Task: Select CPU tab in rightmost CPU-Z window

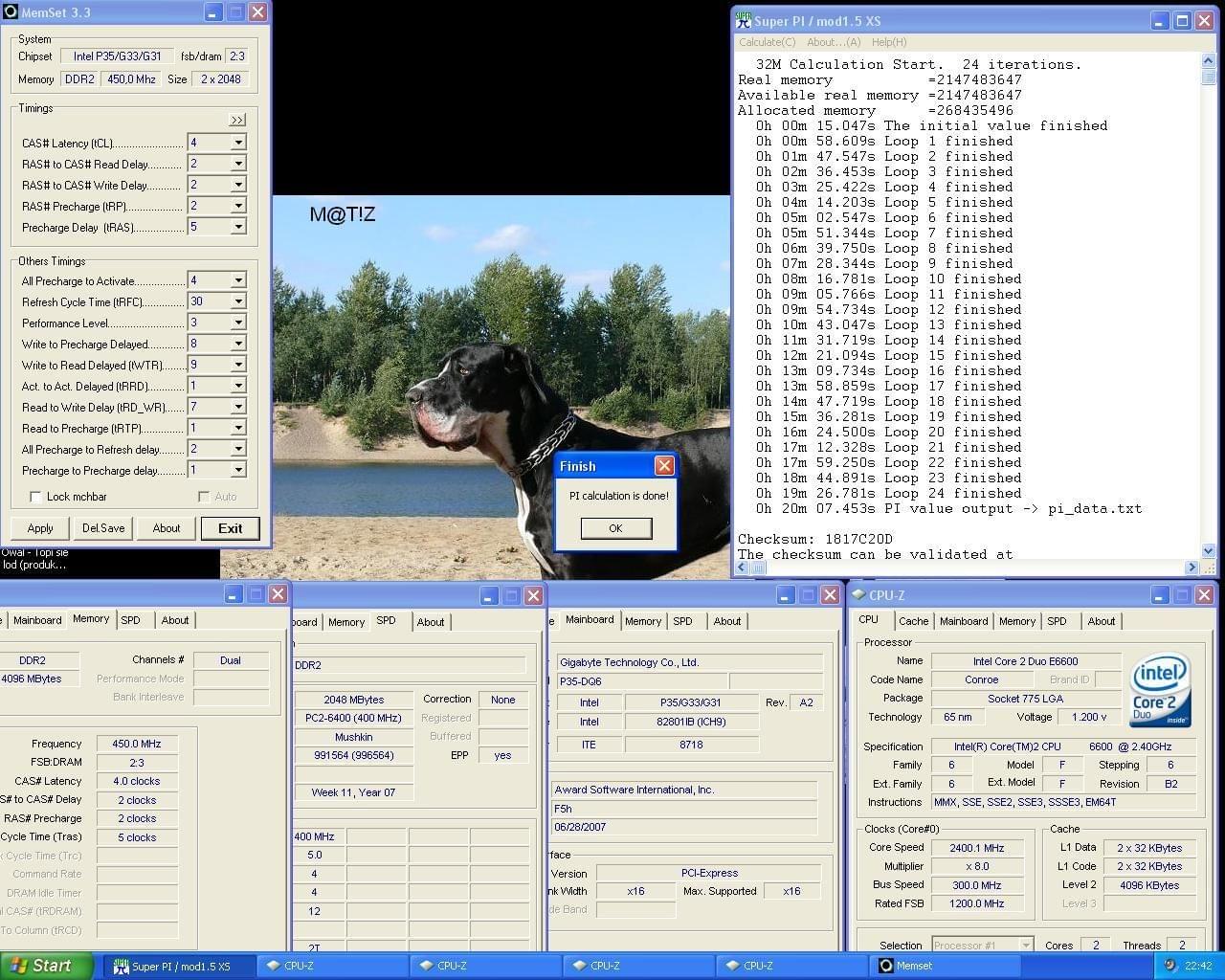Action: click(x=869, y=619)
